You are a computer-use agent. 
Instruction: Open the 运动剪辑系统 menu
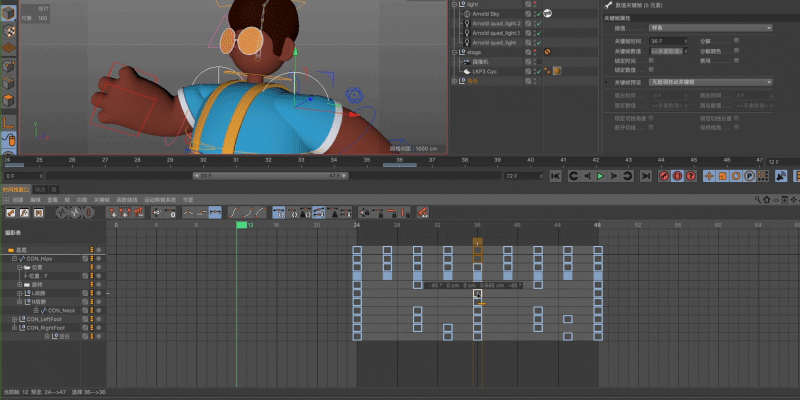point(160,200)
